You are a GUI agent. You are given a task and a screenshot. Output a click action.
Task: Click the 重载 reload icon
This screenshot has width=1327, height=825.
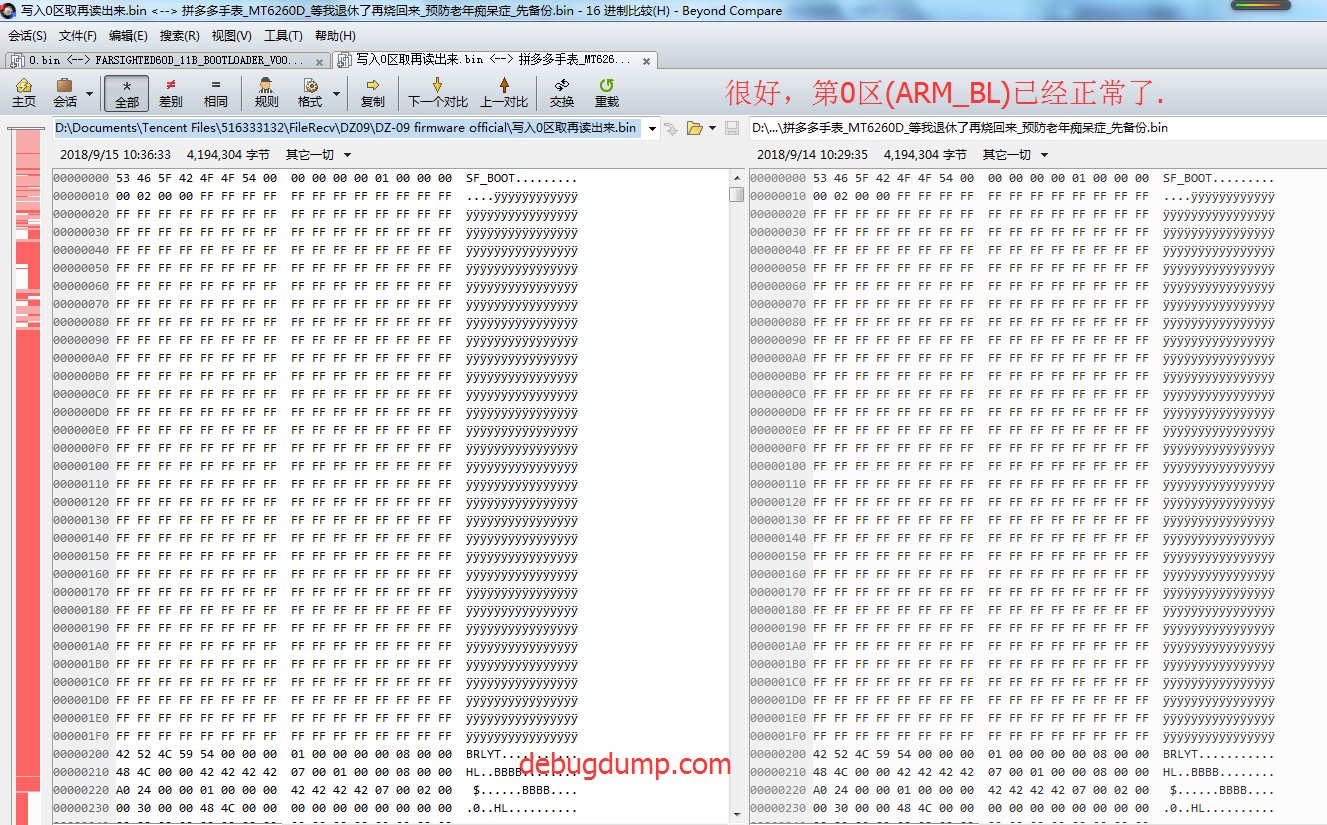click(607, 93)
